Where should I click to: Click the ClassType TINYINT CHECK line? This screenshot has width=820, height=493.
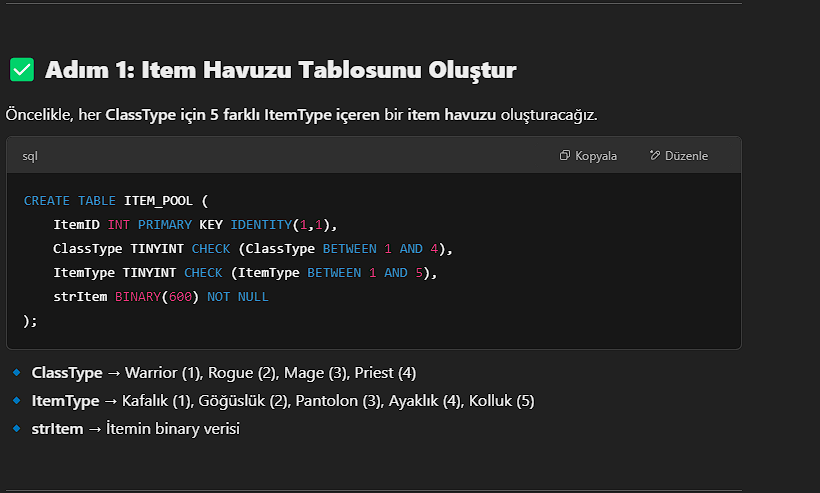(253, 249)
